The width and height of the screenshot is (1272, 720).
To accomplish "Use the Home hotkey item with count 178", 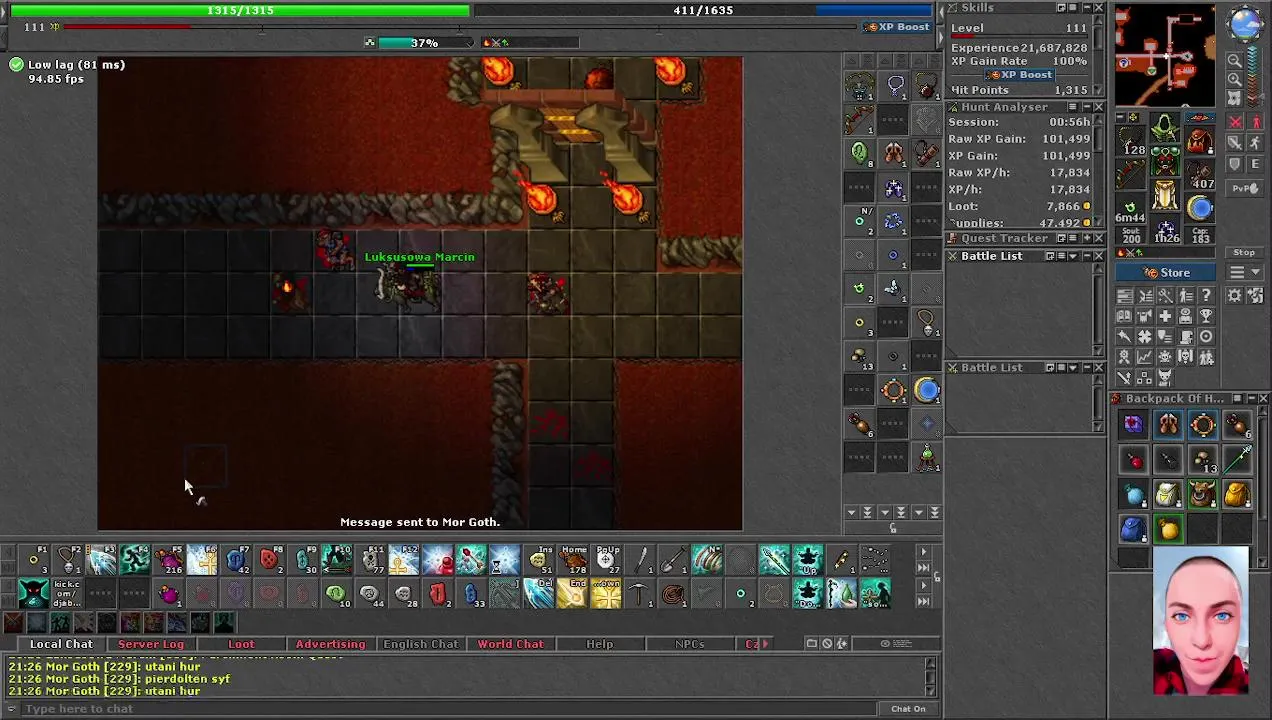I will point(573,560).
